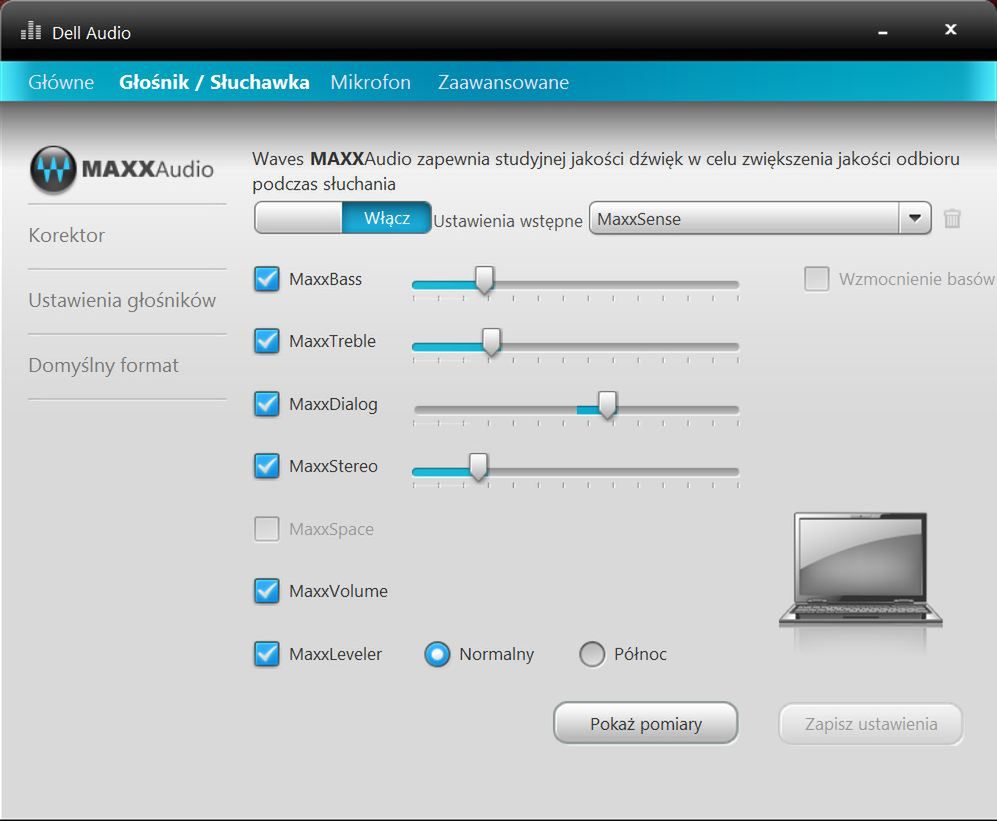Select the Normalny radio button
Viewport: 997px width, 821px height.
(437, 654)
